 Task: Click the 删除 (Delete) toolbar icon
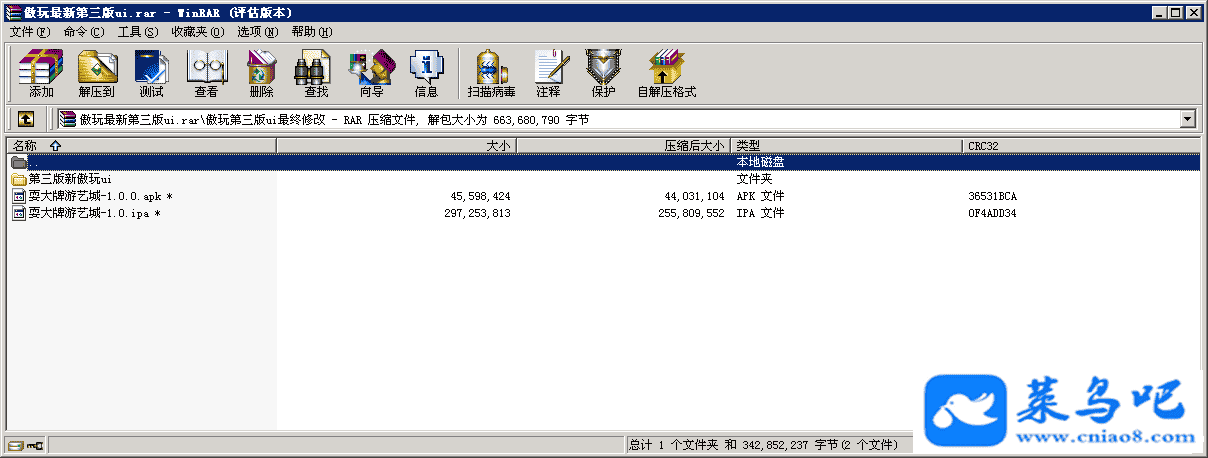pyautogui.click(x=262, y=67)
